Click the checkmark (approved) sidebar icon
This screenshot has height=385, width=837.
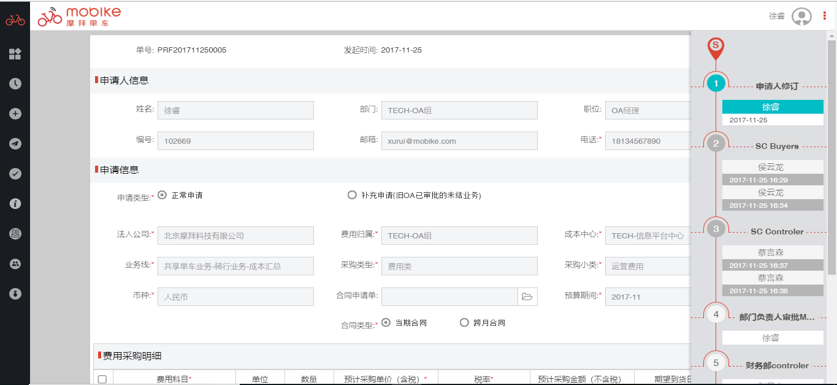(x=15, y=173)
